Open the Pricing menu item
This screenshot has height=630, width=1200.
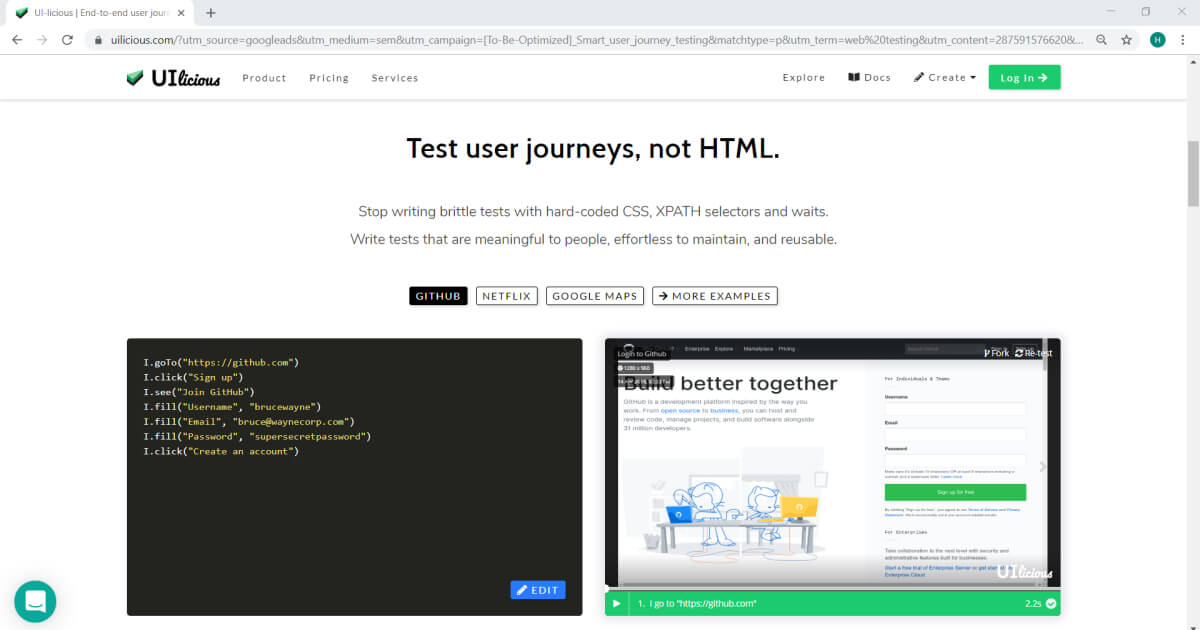(x=328, y=77)
